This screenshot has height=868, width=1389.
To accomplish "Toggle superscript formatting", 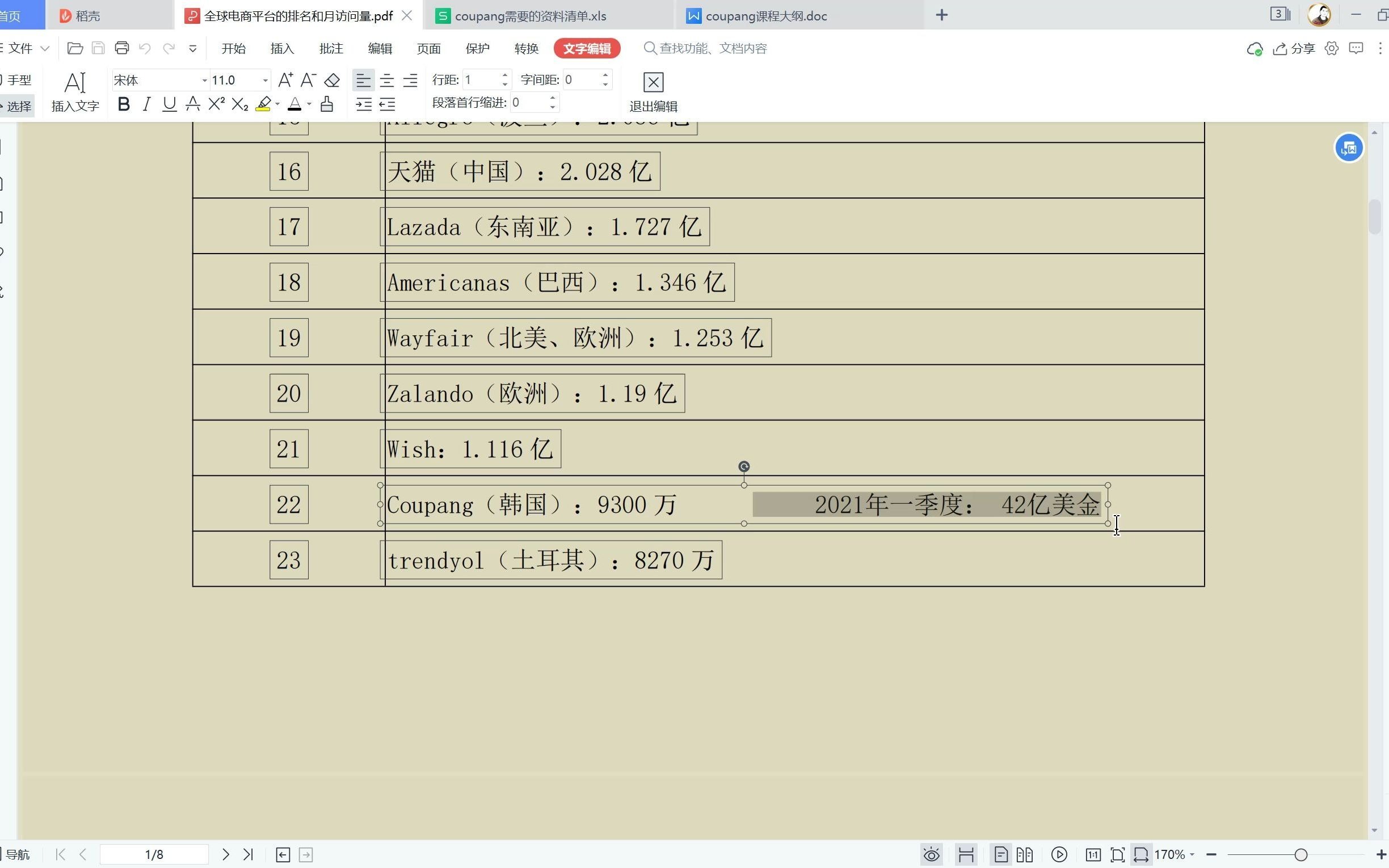I will pos(216,104).
